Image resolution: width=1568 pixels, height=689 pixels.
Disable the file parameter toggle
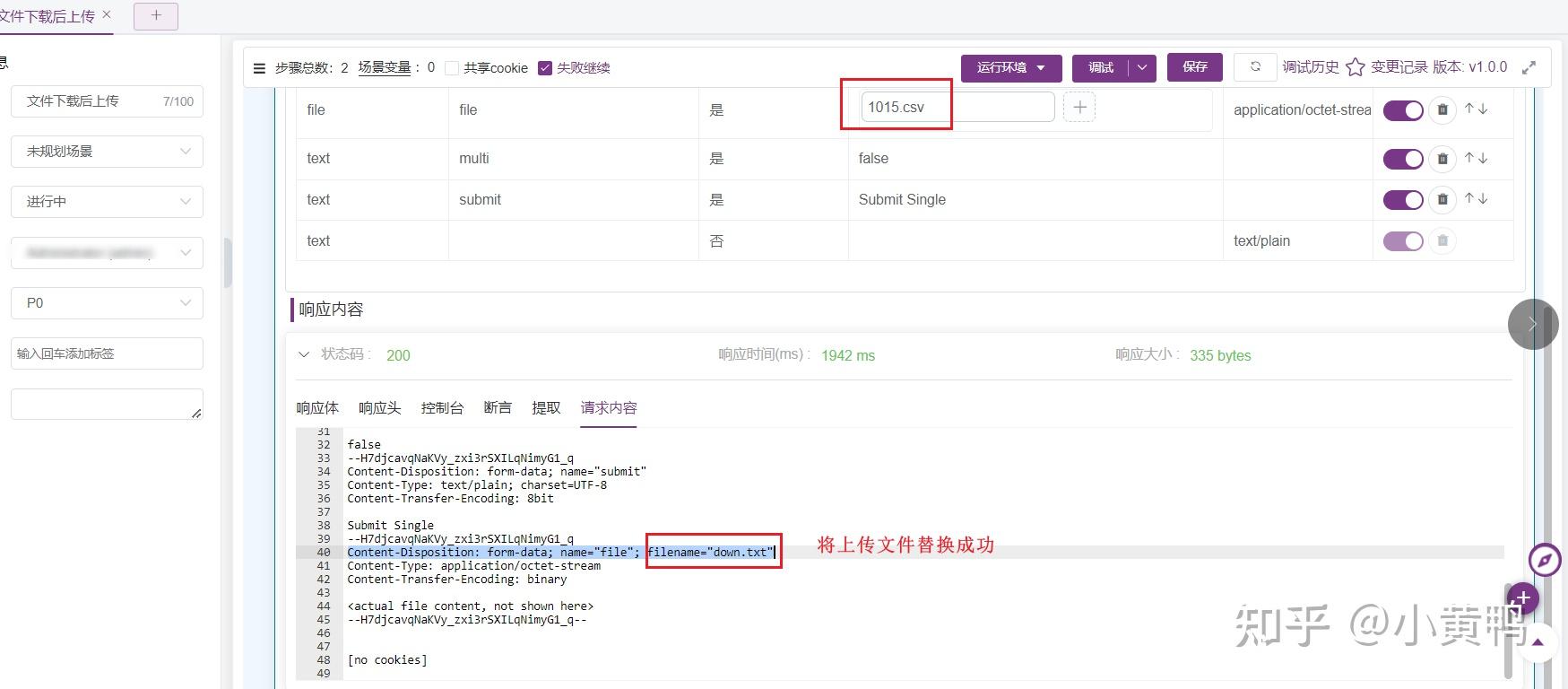tap(1403, 110)
